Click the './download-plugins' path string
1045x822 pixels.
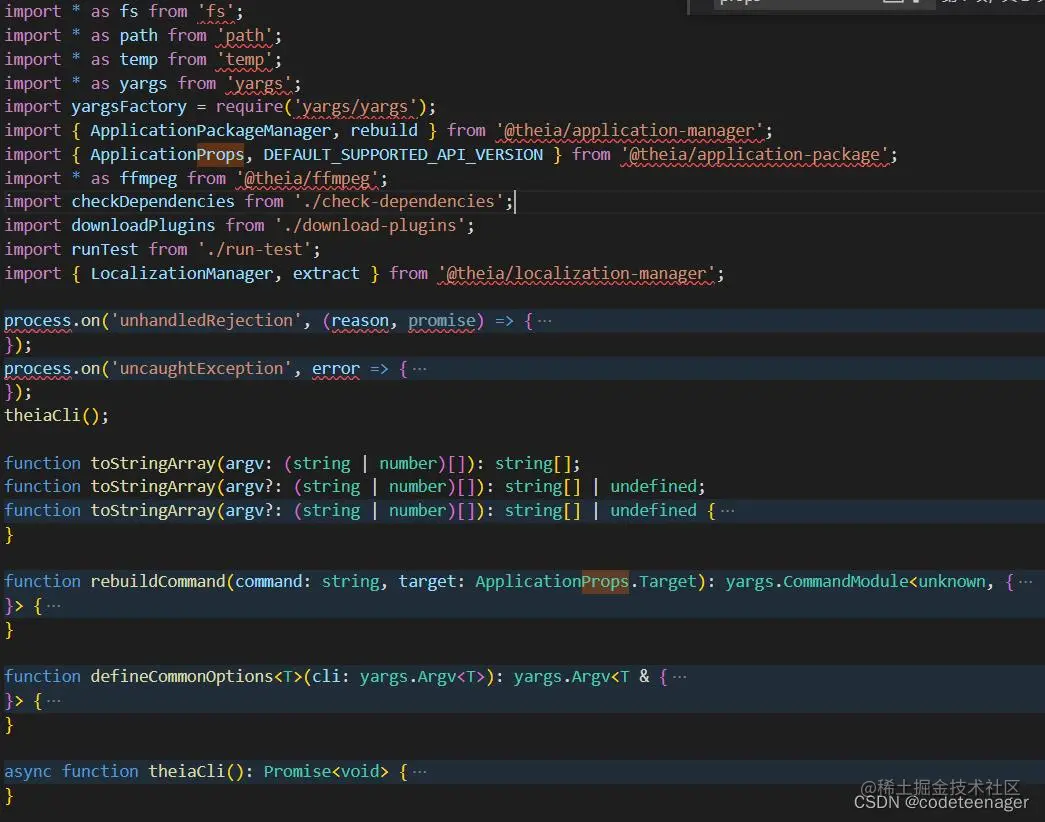click(370, 225)
